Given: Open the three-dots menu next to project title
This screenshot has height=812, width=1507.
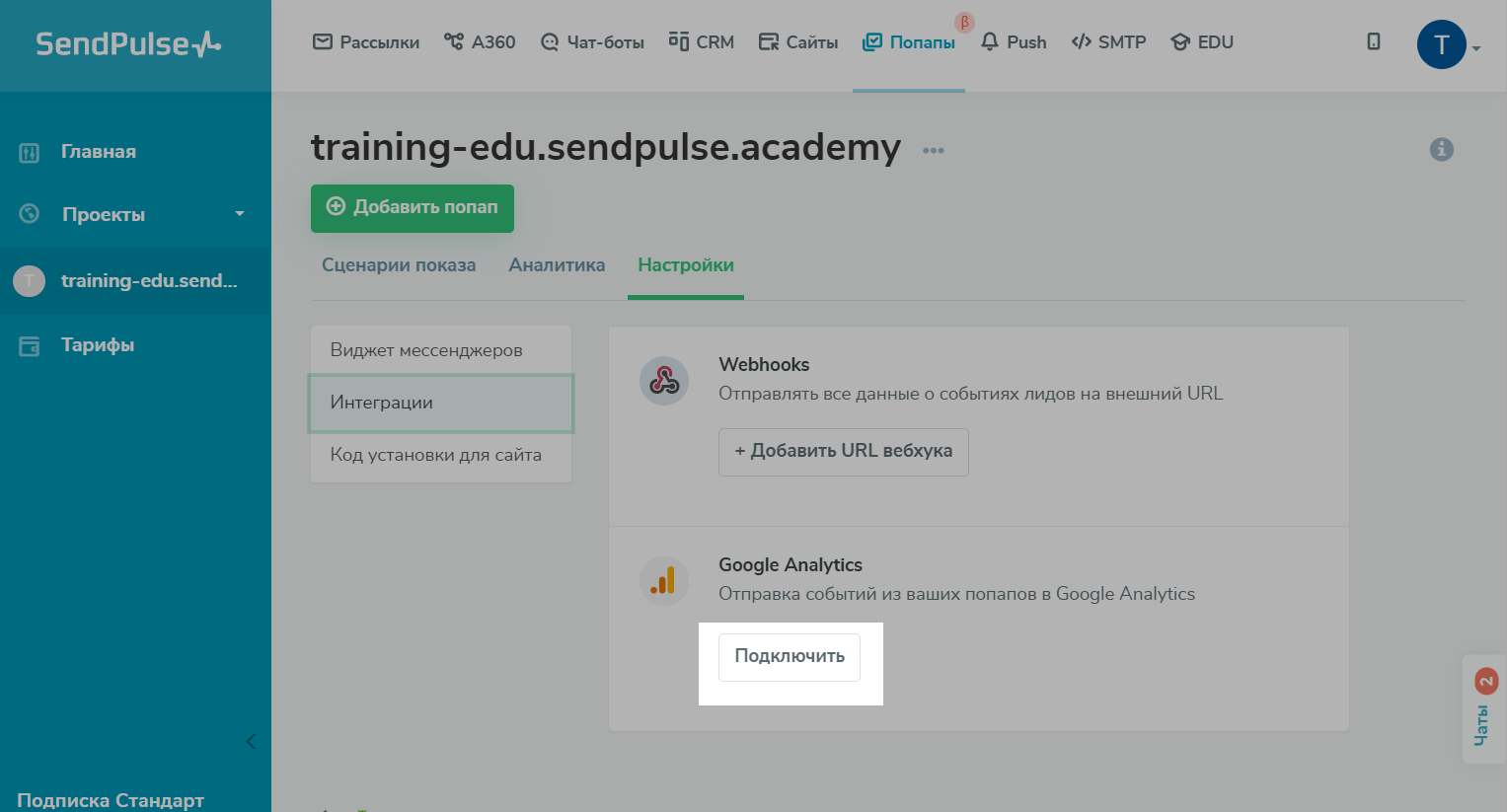Looking at the screenshot, I should click(x=934, y=150).
